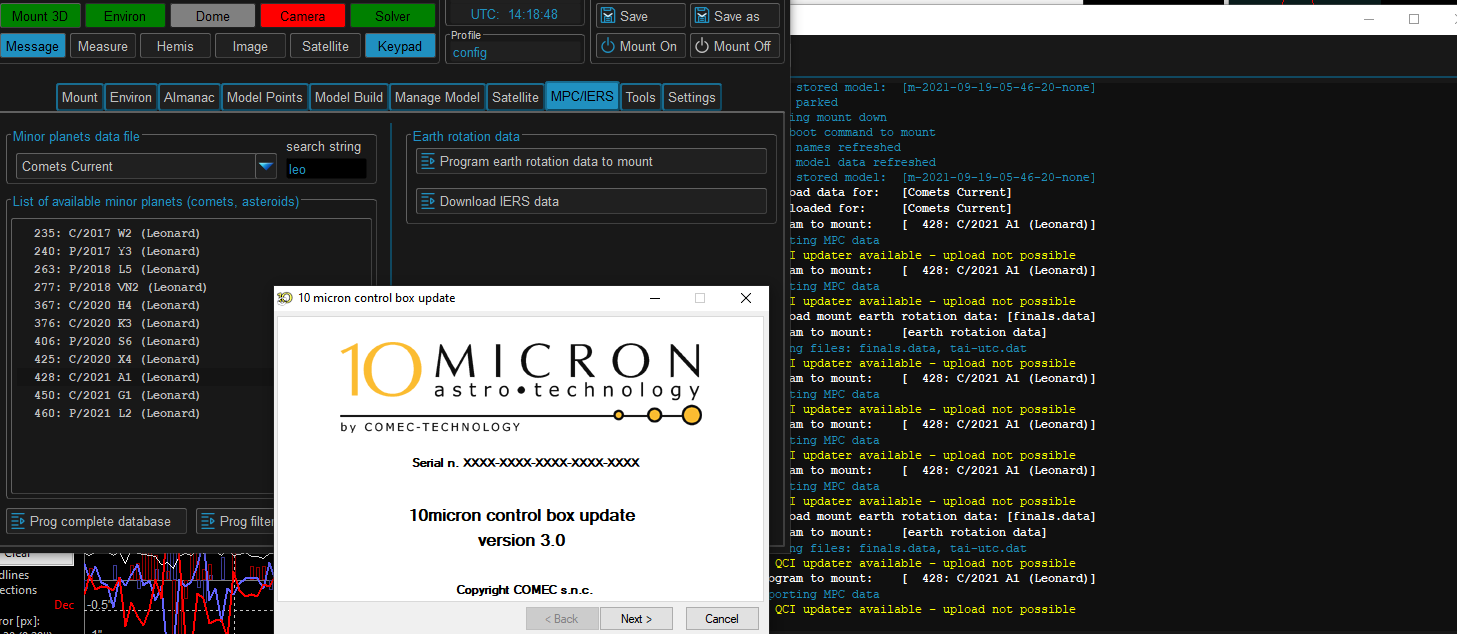1457x634 pixels.
Task: Click the red Camera button
Action: (x=302, y=16)
